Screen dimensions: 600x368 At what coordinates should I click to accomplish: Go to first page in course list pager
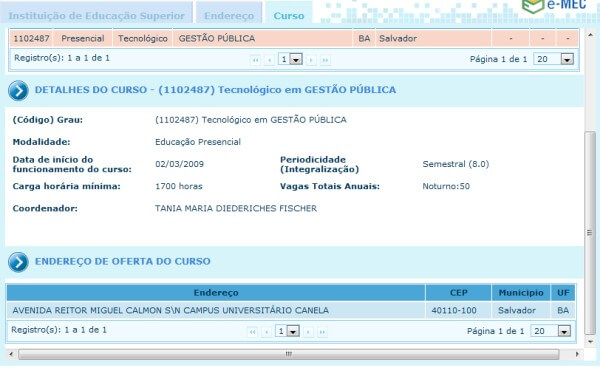[x=255, y=60]
